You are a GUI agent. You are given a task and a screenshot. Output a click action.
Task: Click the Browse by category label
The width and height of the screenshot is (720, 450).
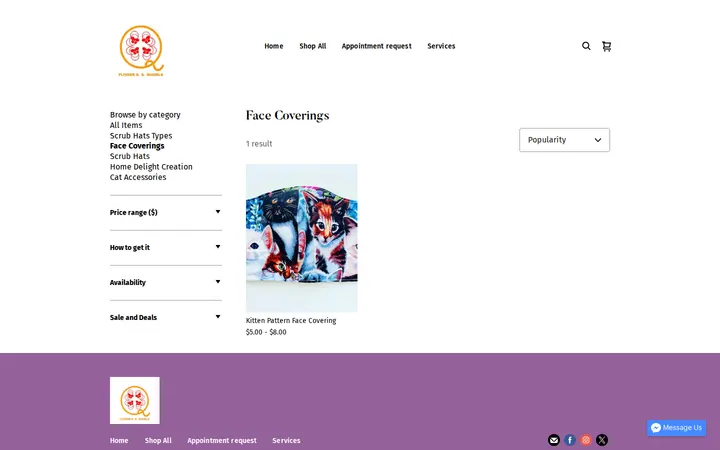145,115
